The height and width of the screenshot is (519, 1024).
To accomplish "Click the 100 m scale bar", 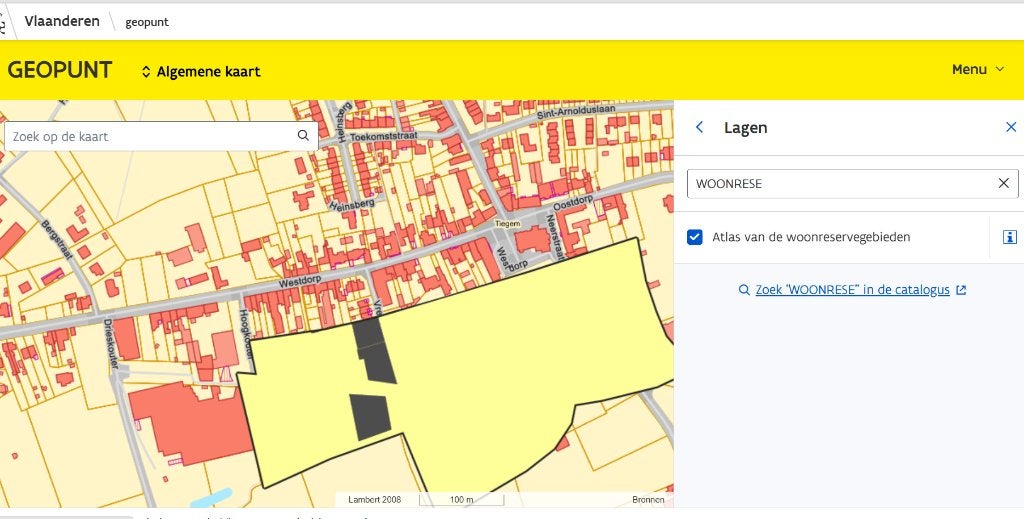I will click(x=462, y=499).
